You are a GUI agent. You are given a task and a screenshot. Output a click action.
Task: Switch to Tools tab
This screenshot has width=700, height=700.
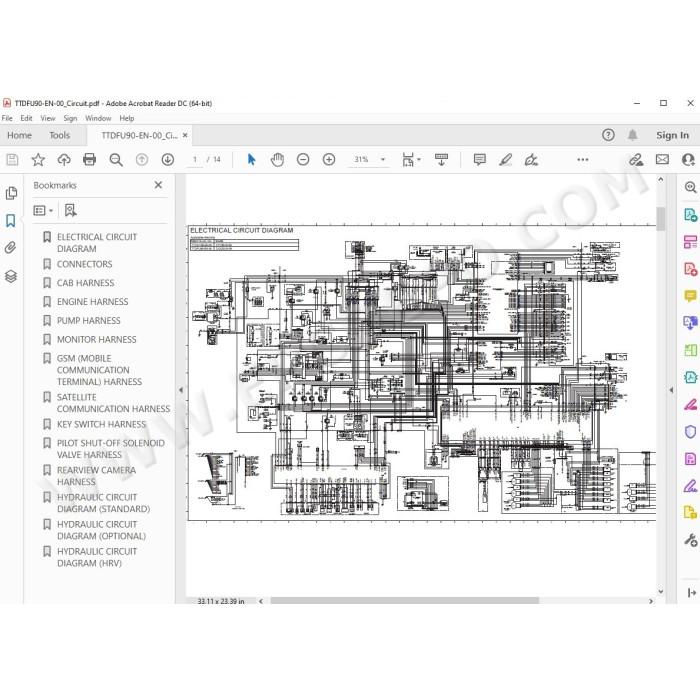[x=59, y=135]
